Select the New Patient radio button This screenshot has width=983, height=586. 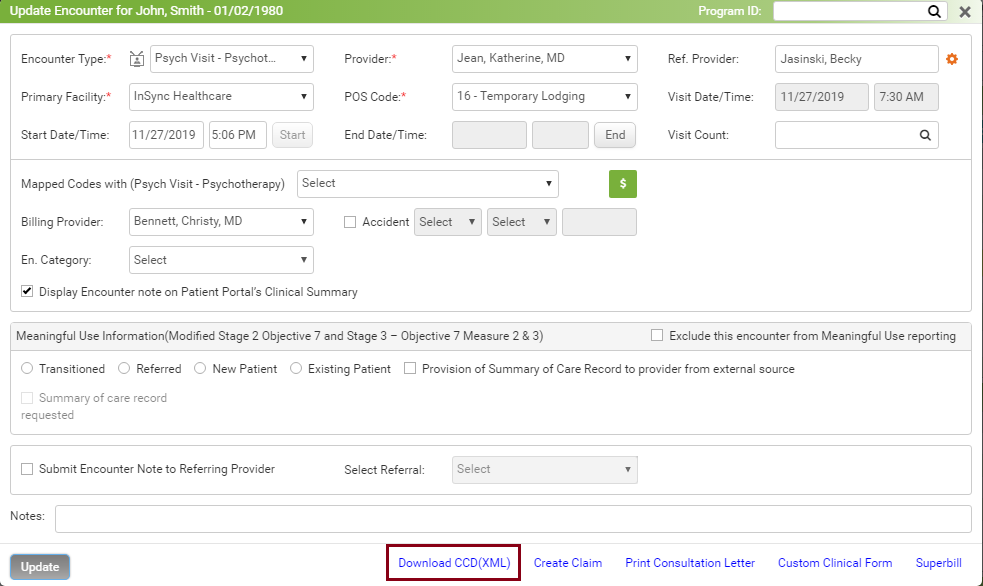201,369
